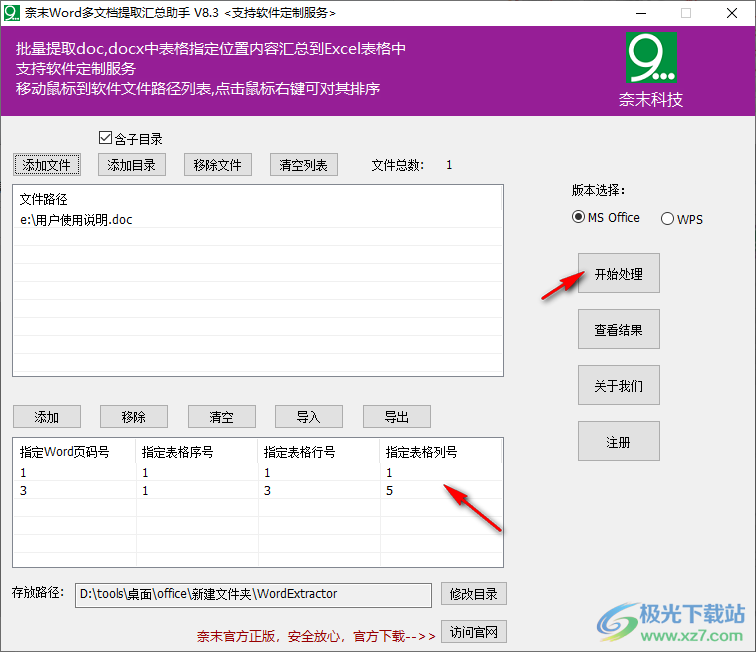Toggle the 含子目录 checkbox
This screenshot has height=652, width=756.
(x=105, y=138)
